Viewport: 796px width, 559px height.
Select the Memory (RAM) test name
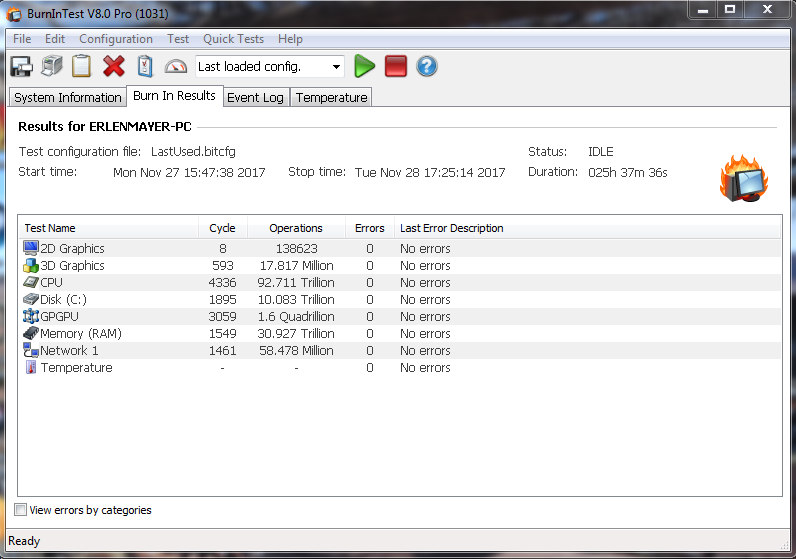point(81,334)
